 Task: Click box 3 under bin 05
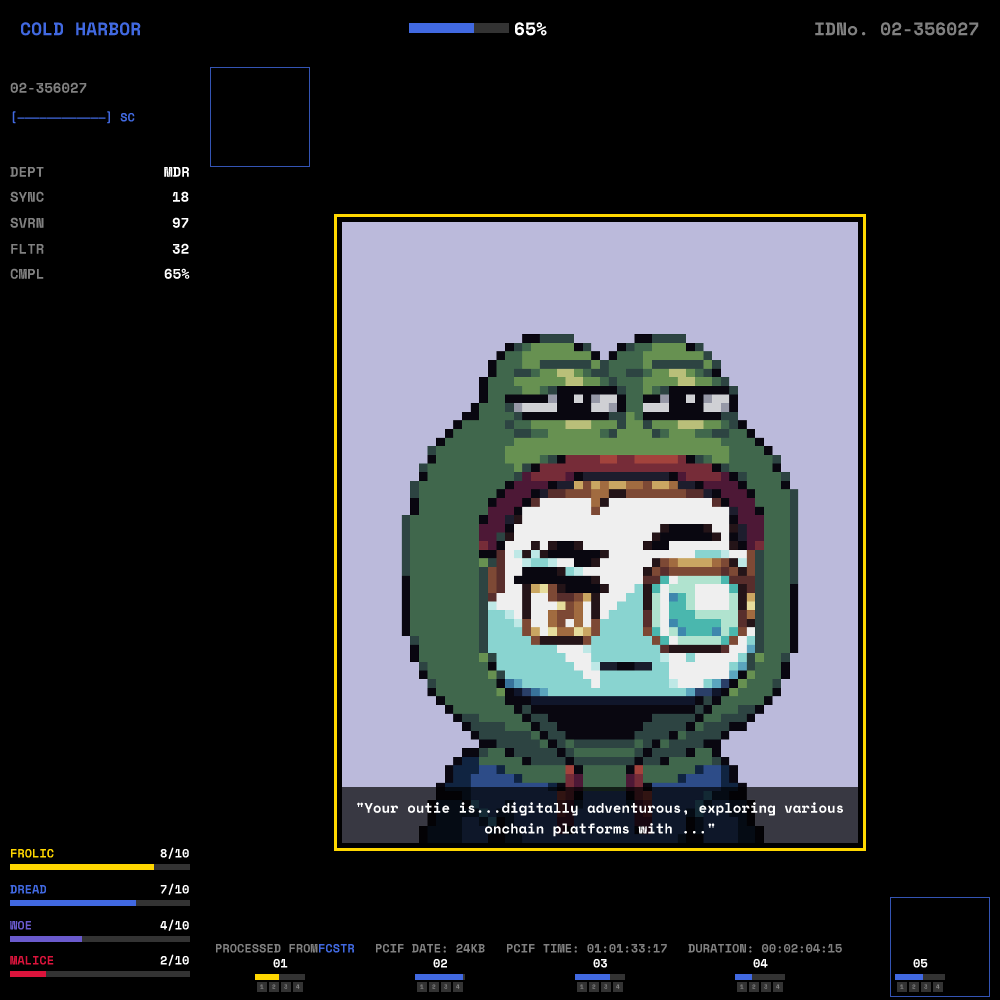point(926,987)
